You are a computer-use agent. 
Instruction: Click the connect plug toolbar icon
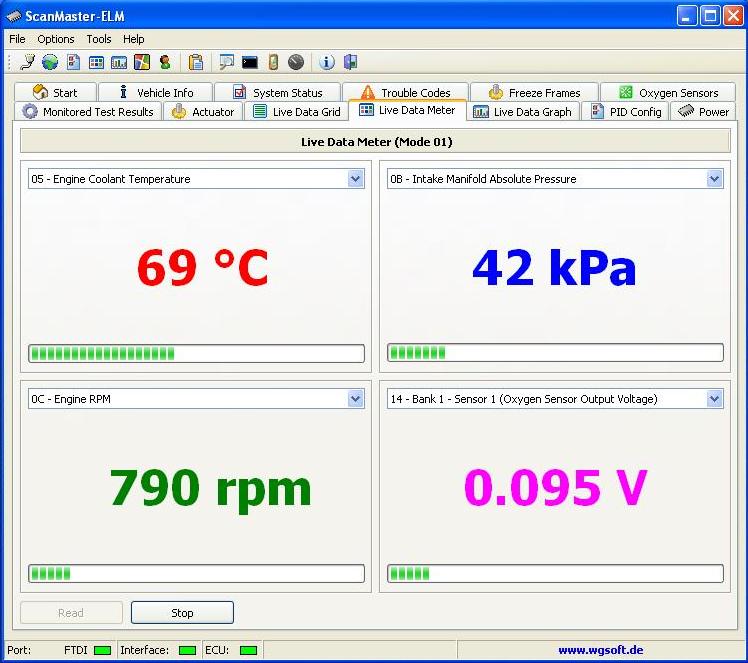(x=28, y=62)
